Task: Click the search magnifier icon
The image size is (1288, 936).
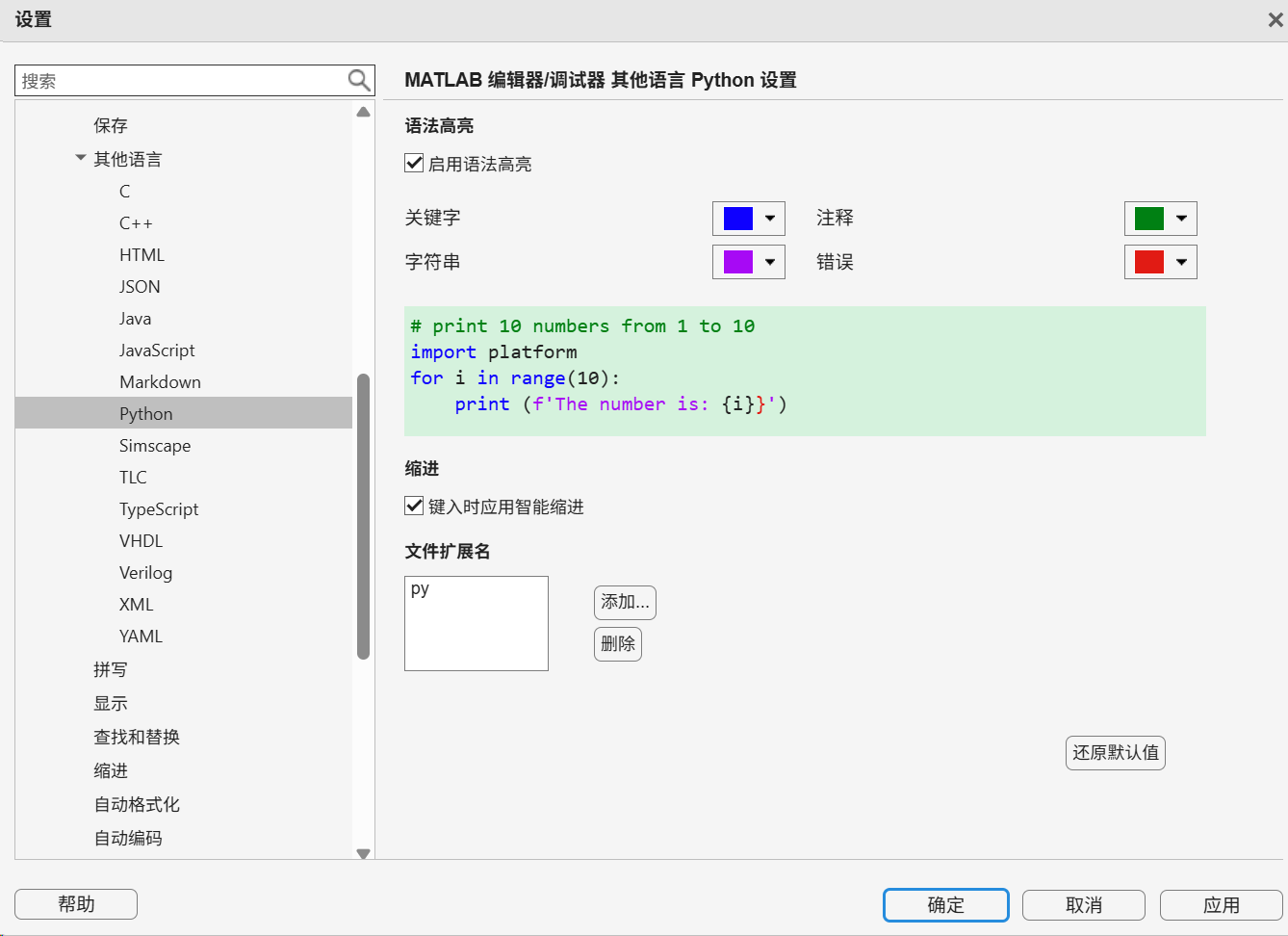Action: tap(358, 81)
